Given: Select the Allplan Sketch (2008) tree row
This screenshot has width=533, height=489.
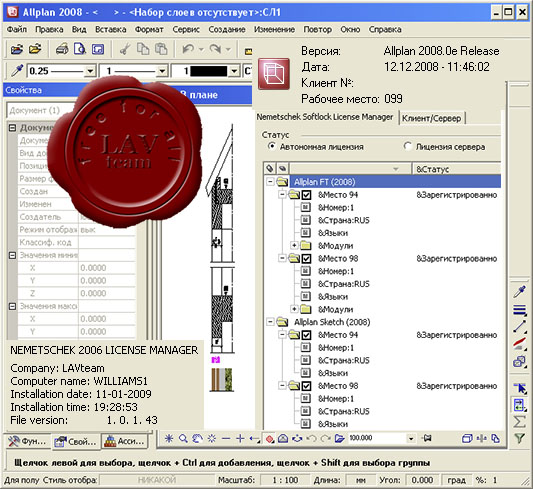Looking at the screenshot, I should coord(332,322).
